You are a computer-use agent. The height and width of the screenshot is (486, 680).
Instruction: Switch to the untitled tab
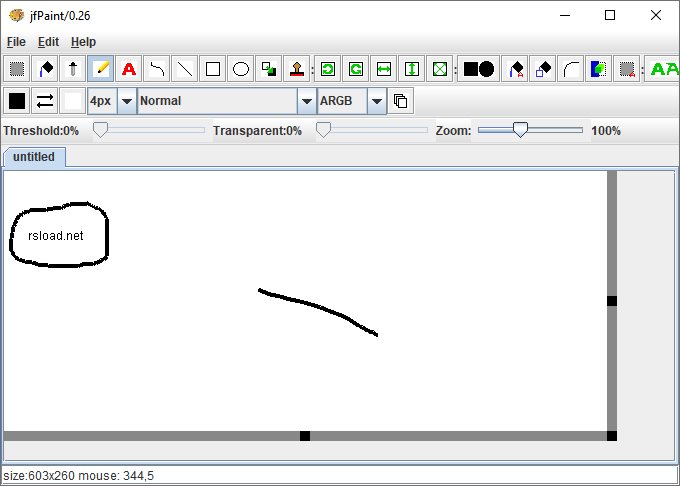(34, 157)
